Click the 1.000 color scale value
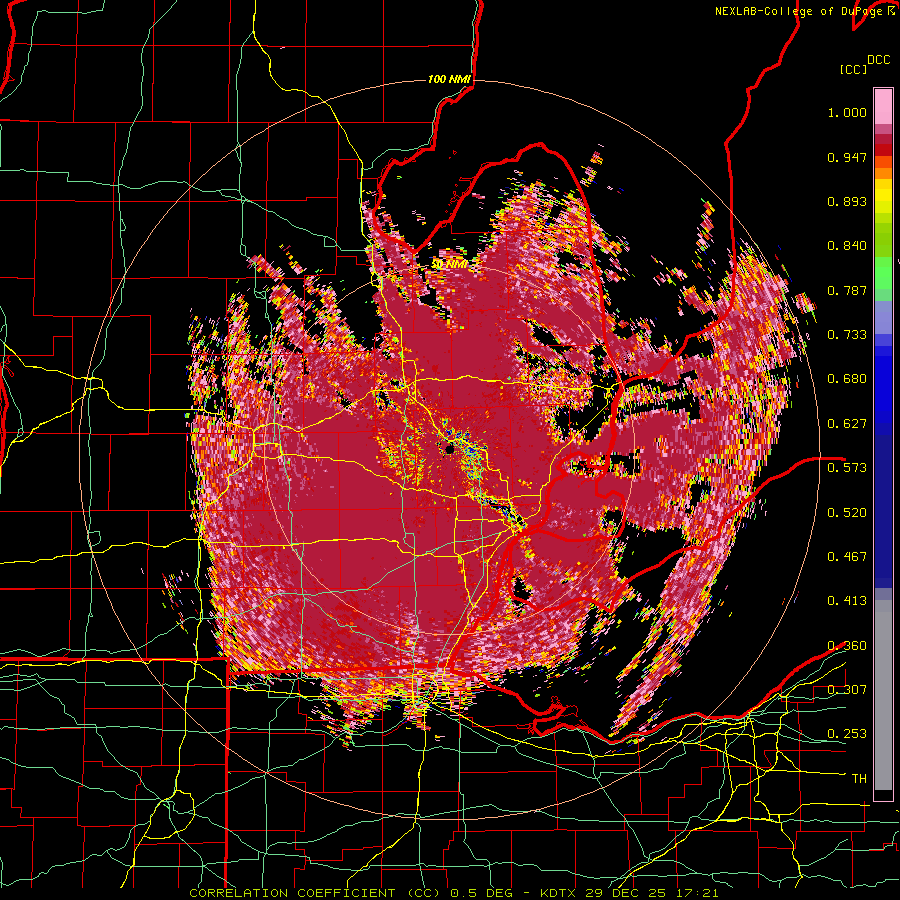The height and width of the screenshot is (900, 900). (x=847, y=112)
